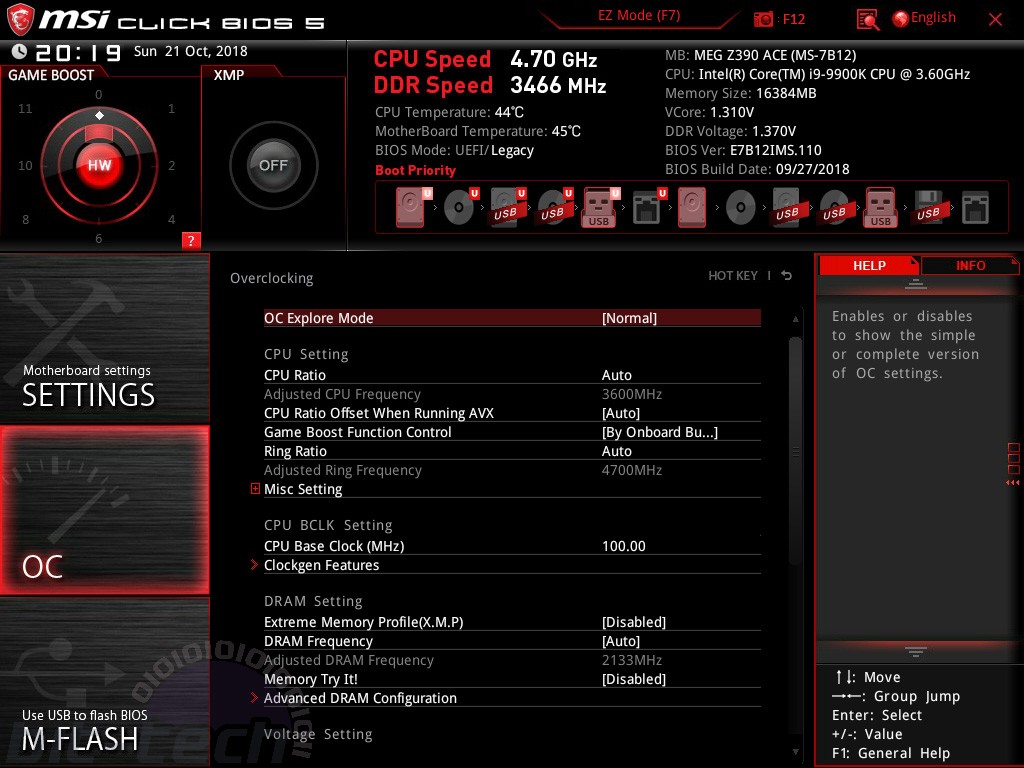Screen dimensions: 1024x768
Task: Open Extreme Memory Profile (X.M.P) option
Action: click(x=512, y=622)
